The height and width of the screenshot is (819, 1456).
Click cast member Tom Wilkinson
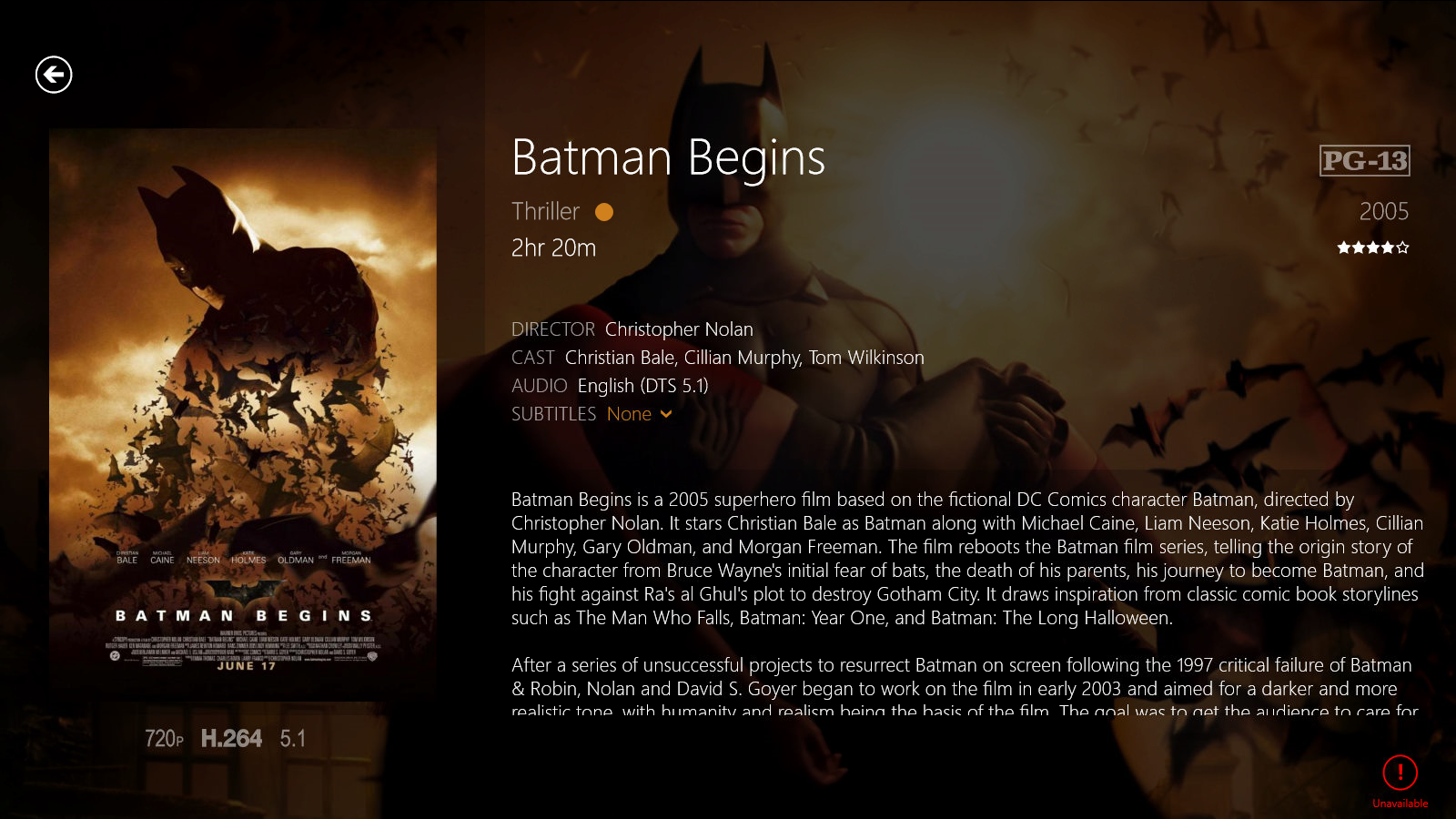click(x=866, y=358)
